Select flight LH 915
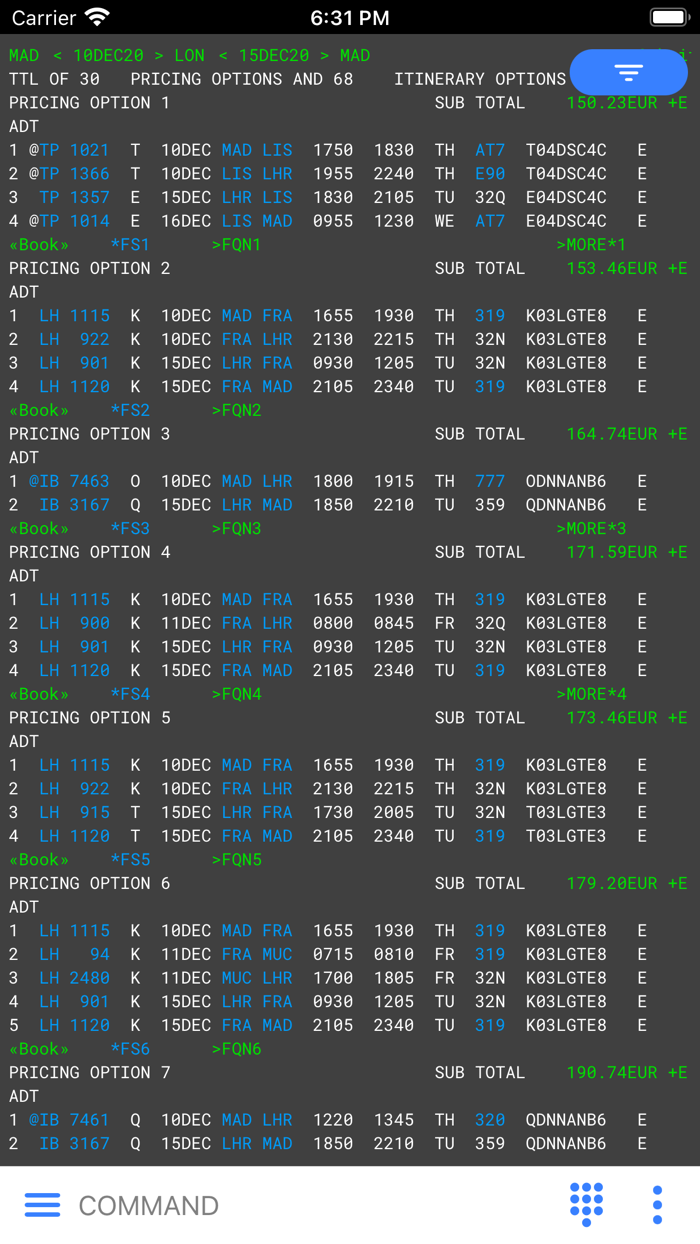 tap(74, 813)
